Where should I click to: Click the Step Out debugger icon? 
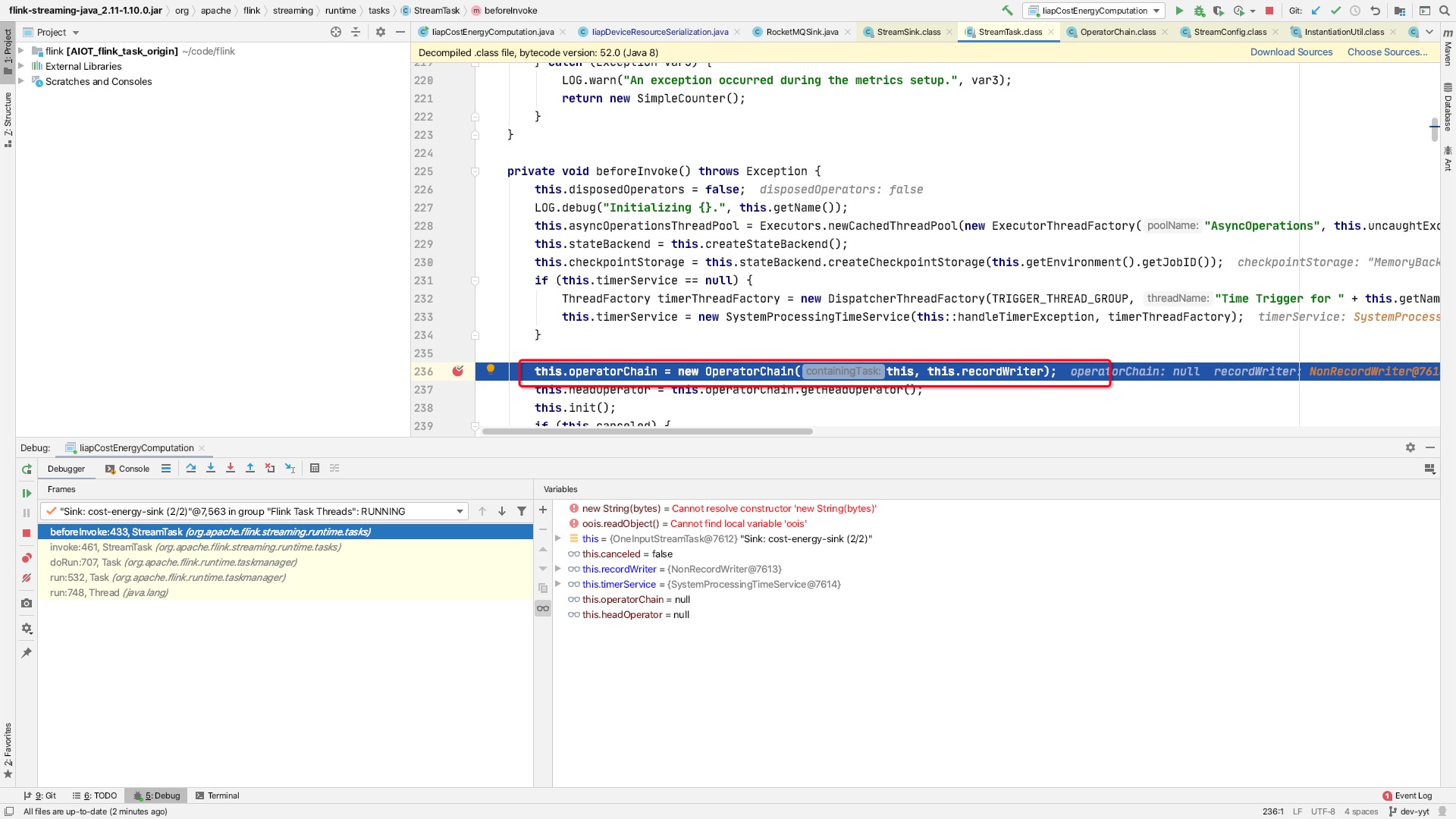(x=250, y=469)
